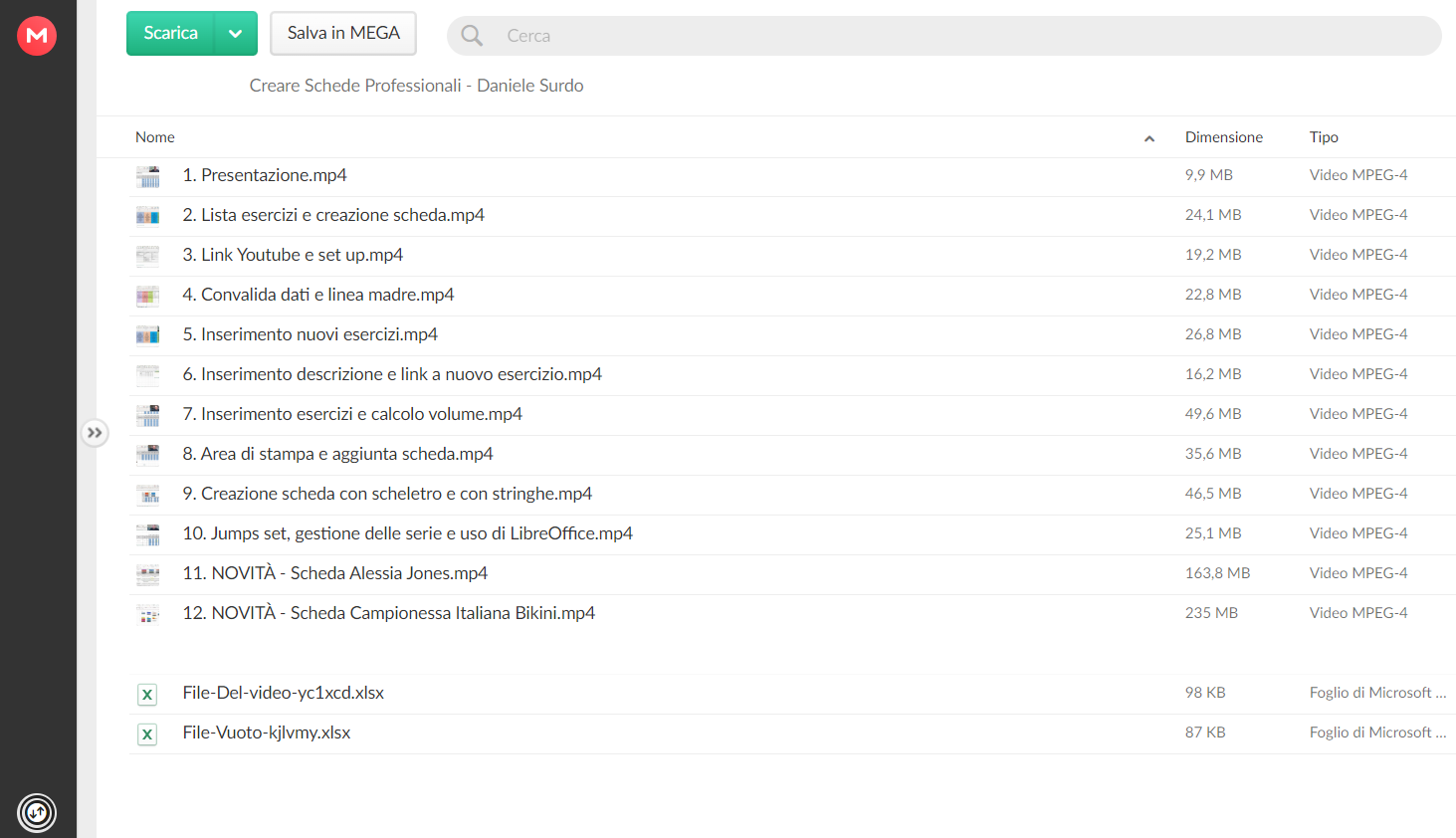Open the Scarica dropdown arrow

(236, 34)
